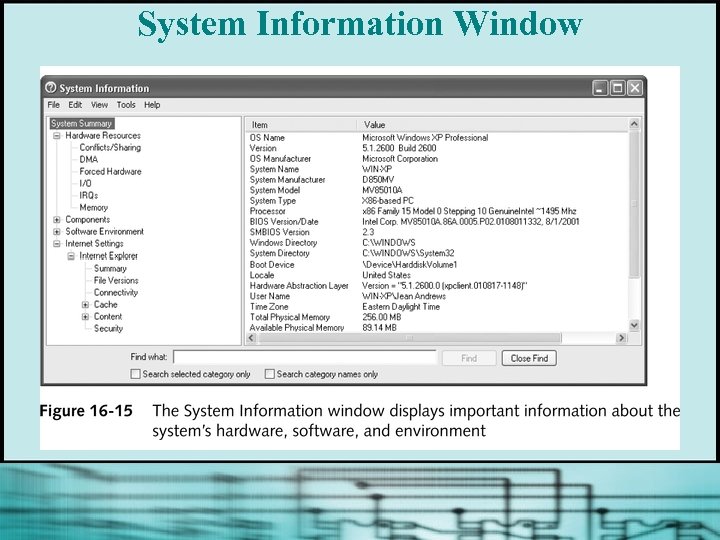Open the View menu

(x=99, y=105)
